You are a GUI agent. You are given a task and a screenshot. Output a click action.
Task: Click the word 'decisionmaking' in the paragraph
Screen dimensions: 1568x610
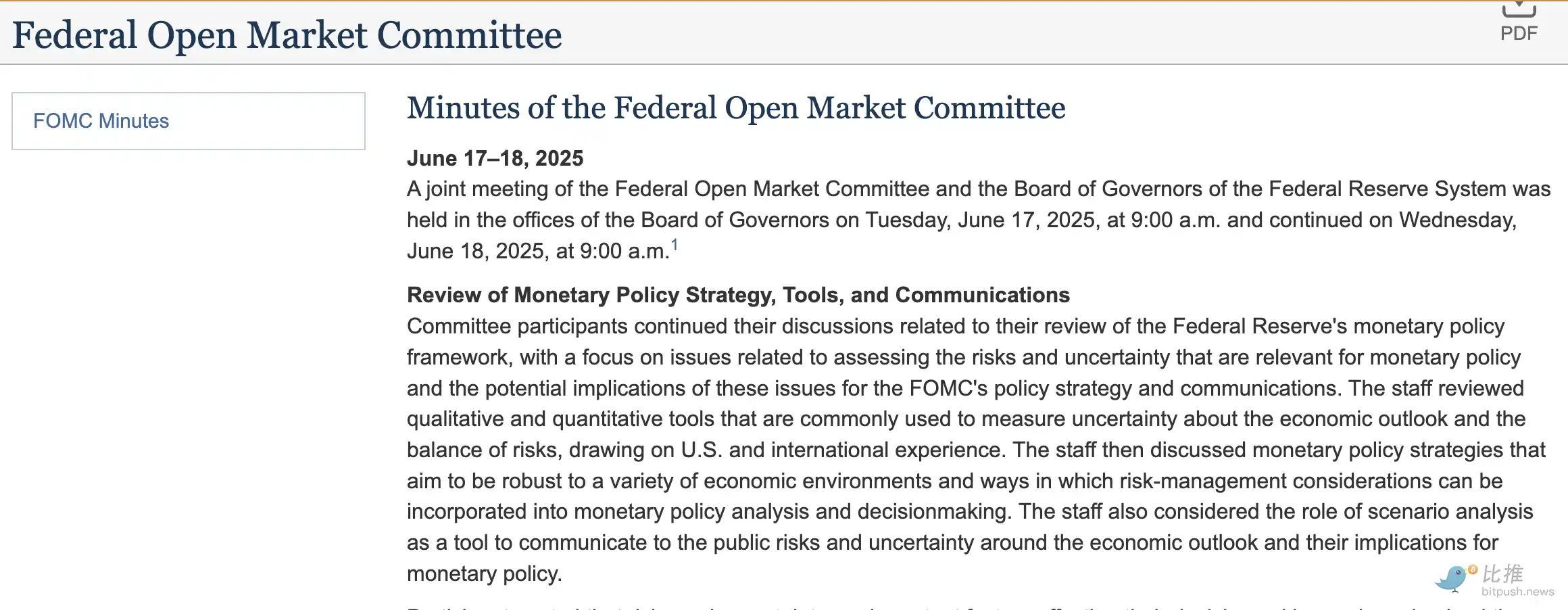pyautogui.click(x=935, y=512)
